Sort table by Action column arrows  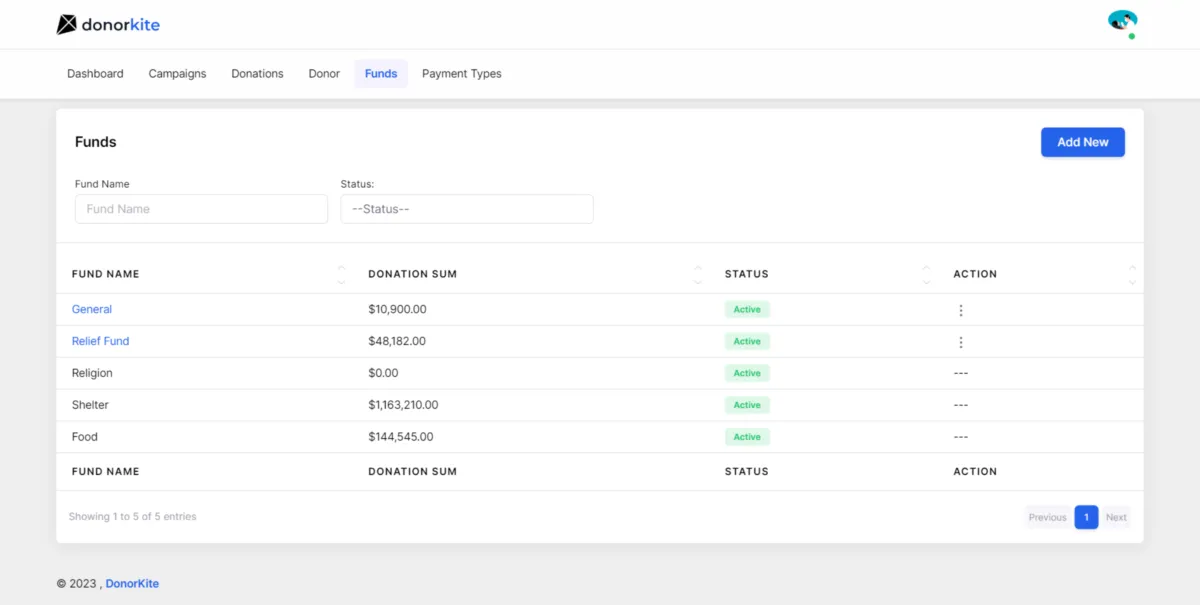pos(1132,274)
